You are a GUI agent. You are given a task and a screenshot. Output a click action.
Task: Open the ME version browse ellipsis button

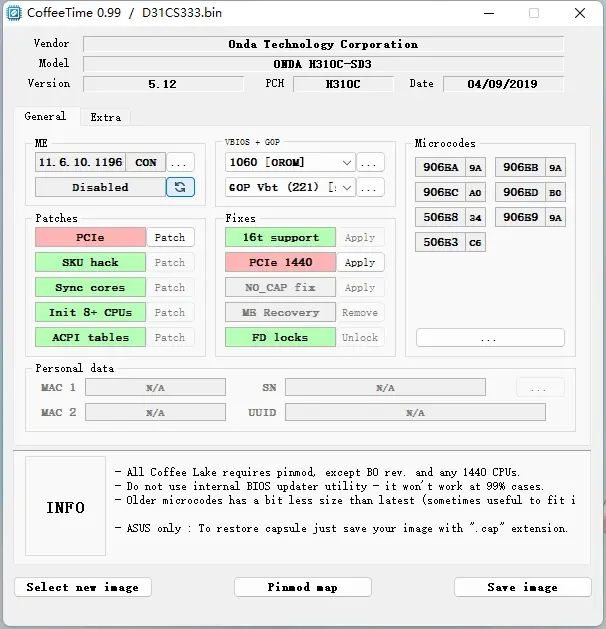[180, 162]
